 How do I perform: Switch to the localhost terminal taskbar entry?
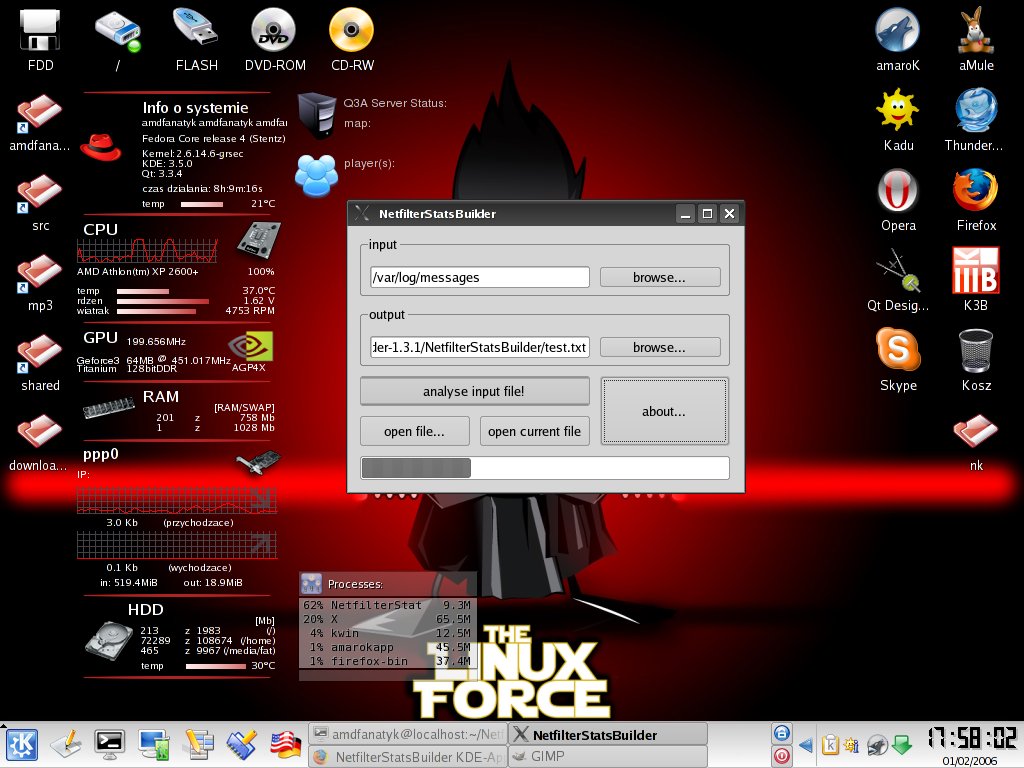(x=407, y=734)
